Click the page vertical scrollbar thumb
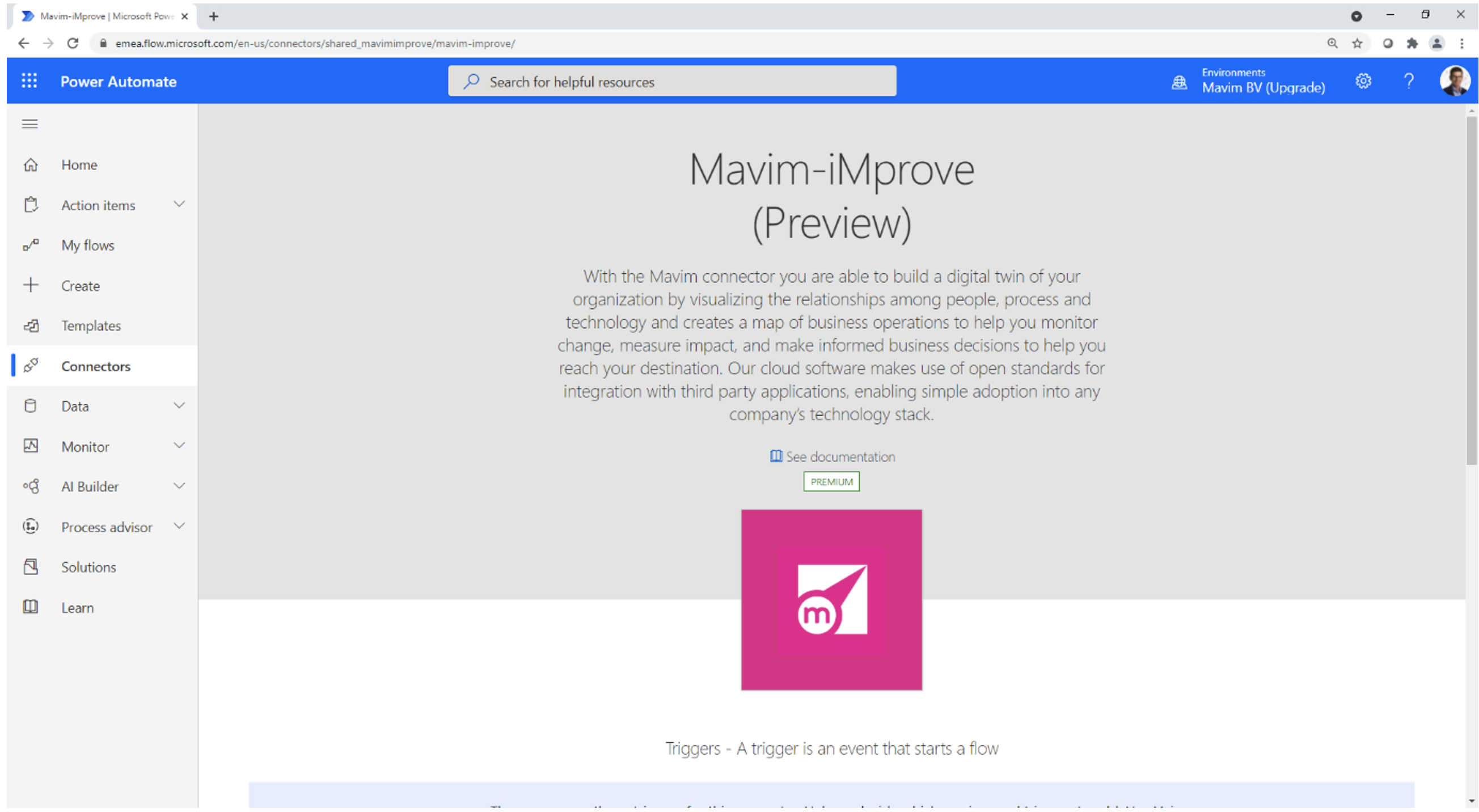 click(x=1472, y=290)
